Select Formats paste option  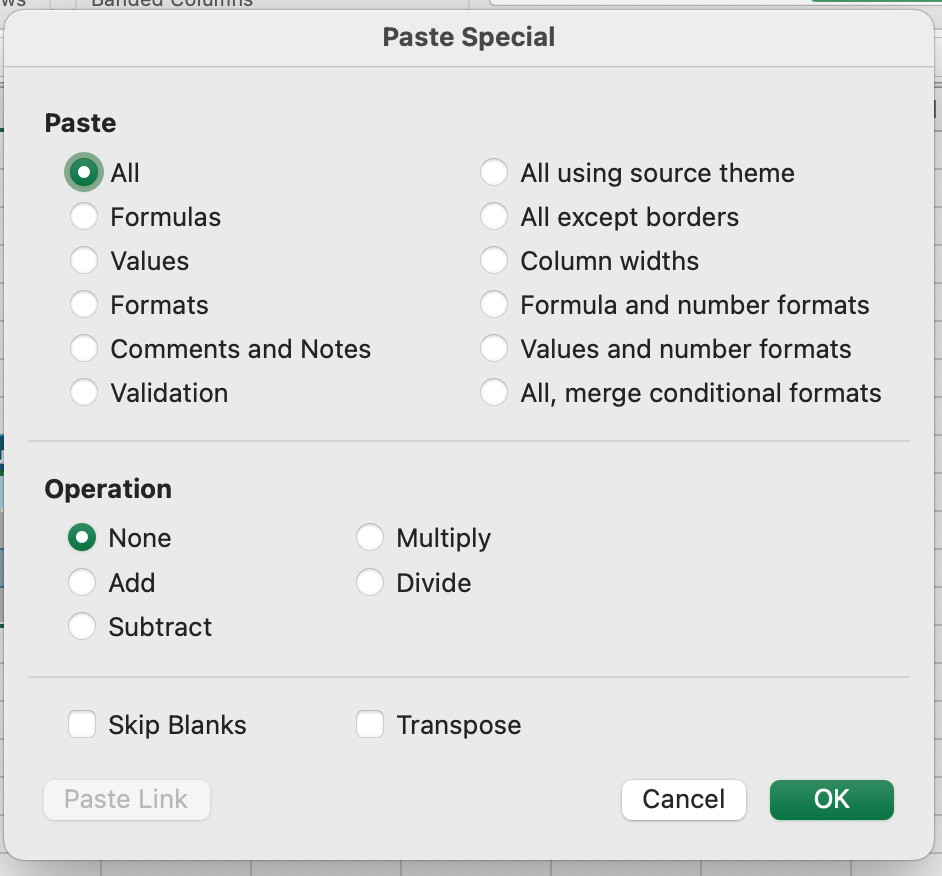tap(84, 305)
